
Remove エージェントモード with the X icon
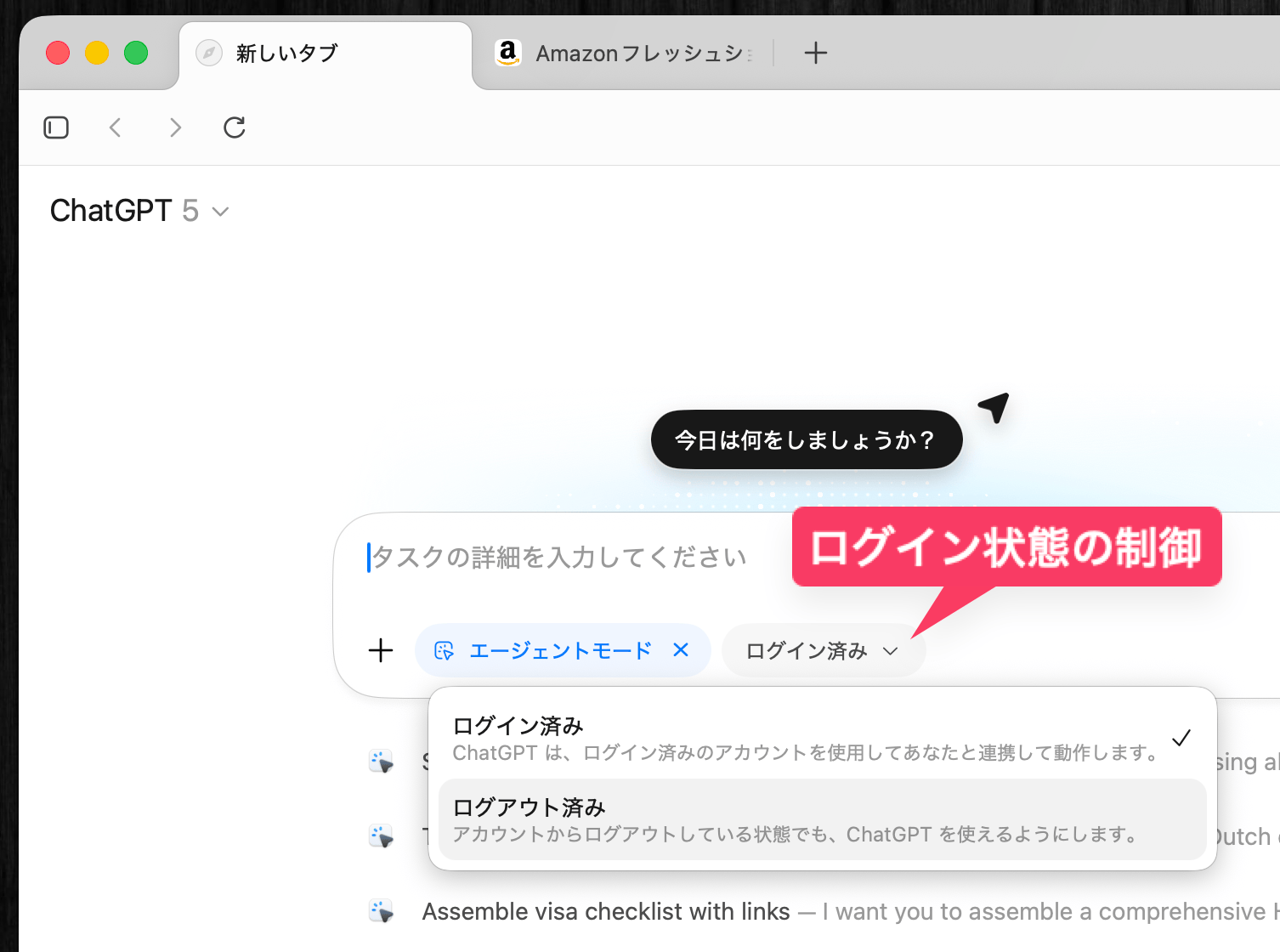coord(681,650)
